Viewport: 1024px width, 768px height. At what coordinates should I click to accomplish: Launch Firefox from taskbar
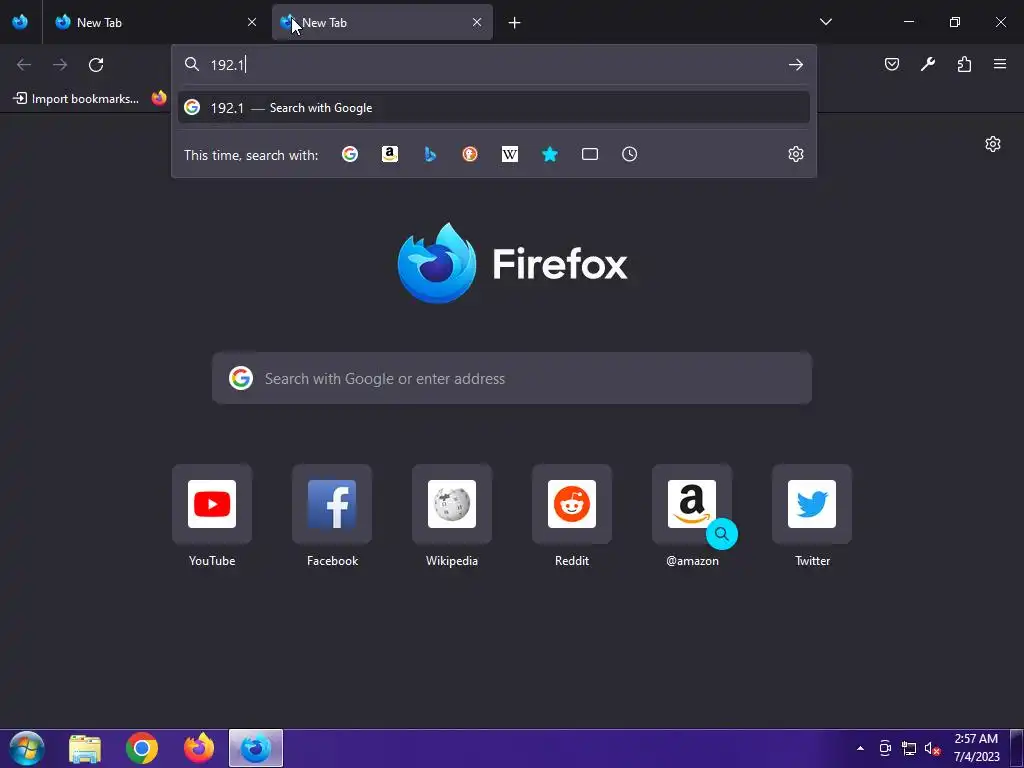199,748
